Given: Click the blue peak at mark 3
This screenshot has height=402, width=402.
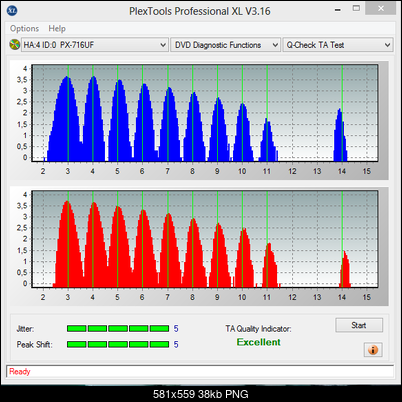Looking at the screenshot, I should click(x=66, y=119).
